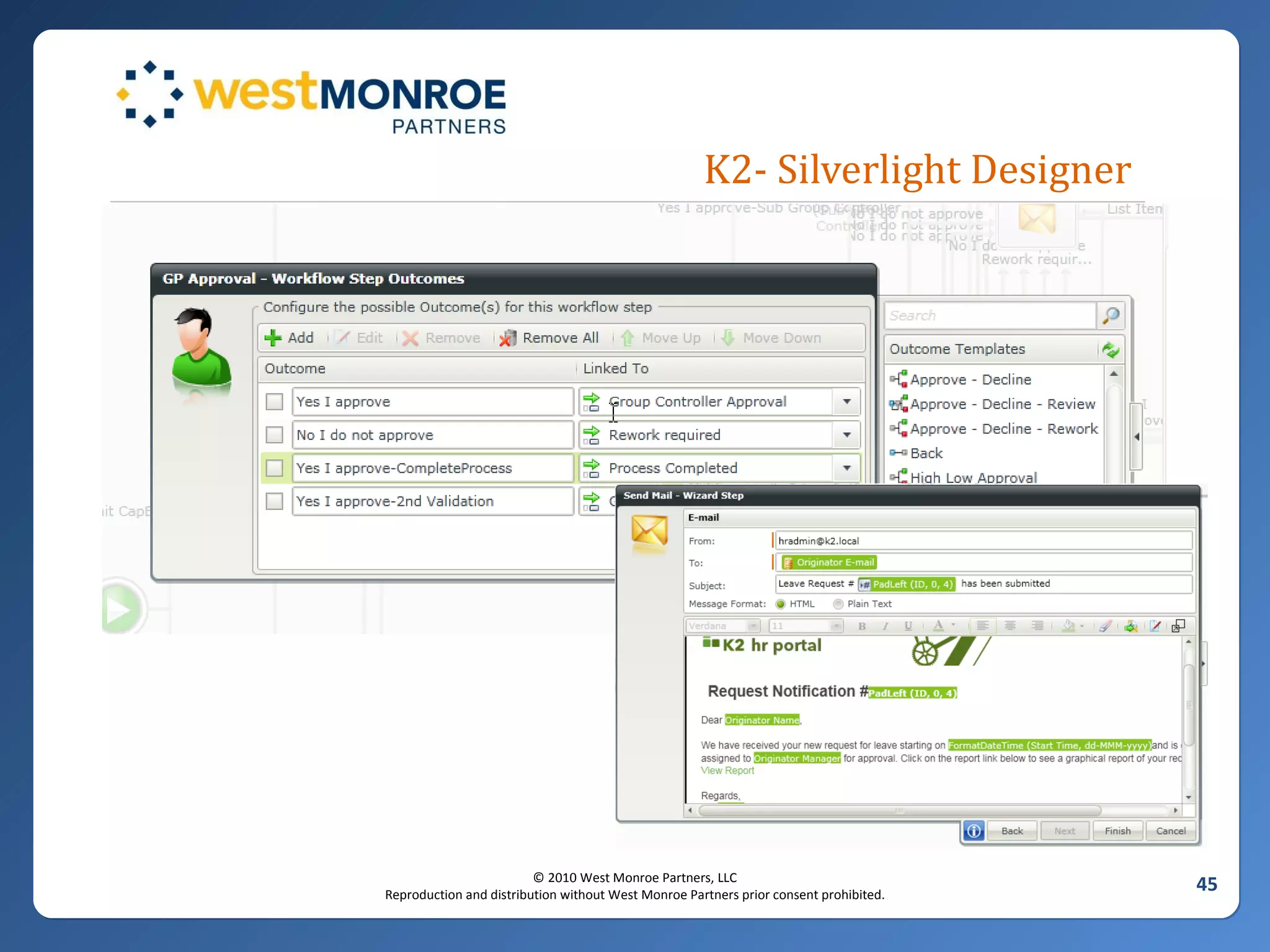Click the eraser clear formatting icon

1106,626
